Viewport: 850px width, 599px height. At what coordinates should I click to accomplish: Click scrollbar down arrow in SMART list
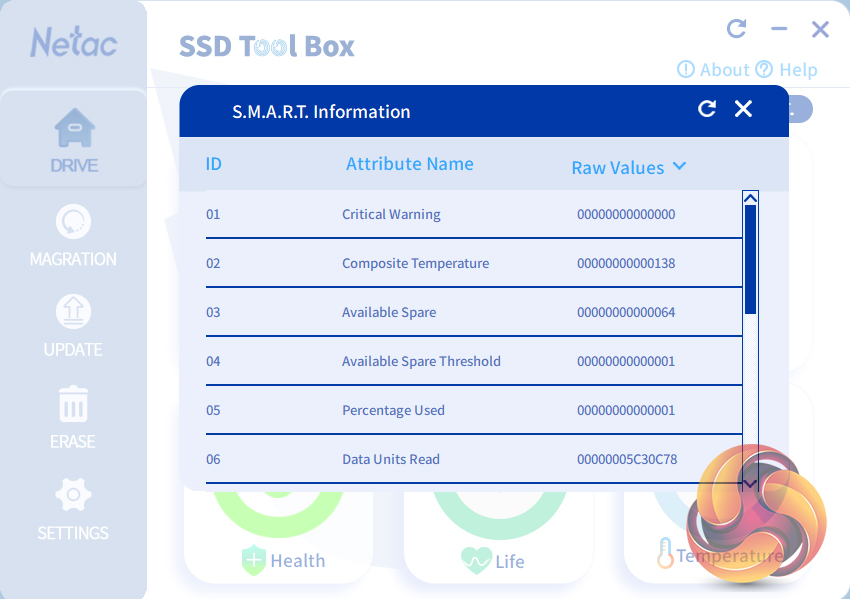coord(750,484)
